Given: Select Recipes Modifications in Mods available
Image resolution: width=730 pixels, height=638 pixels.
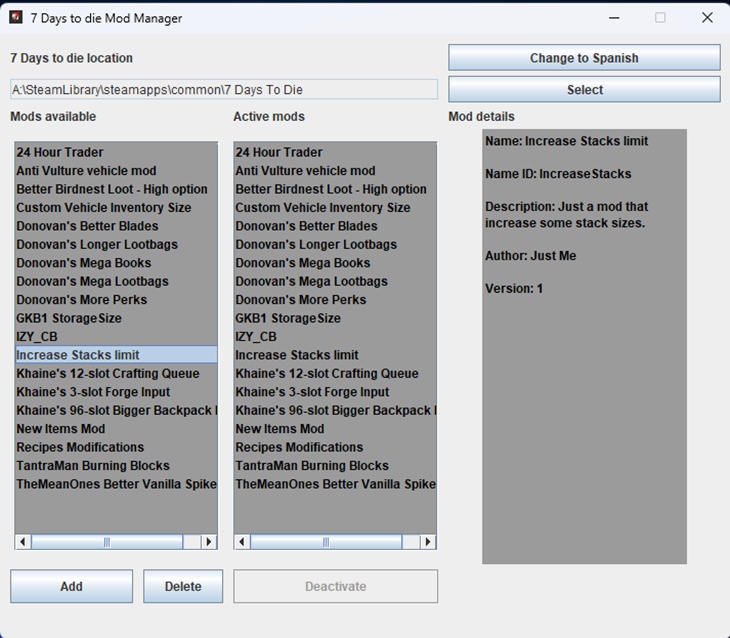Looking at the screenshot, I should [116, 447].
